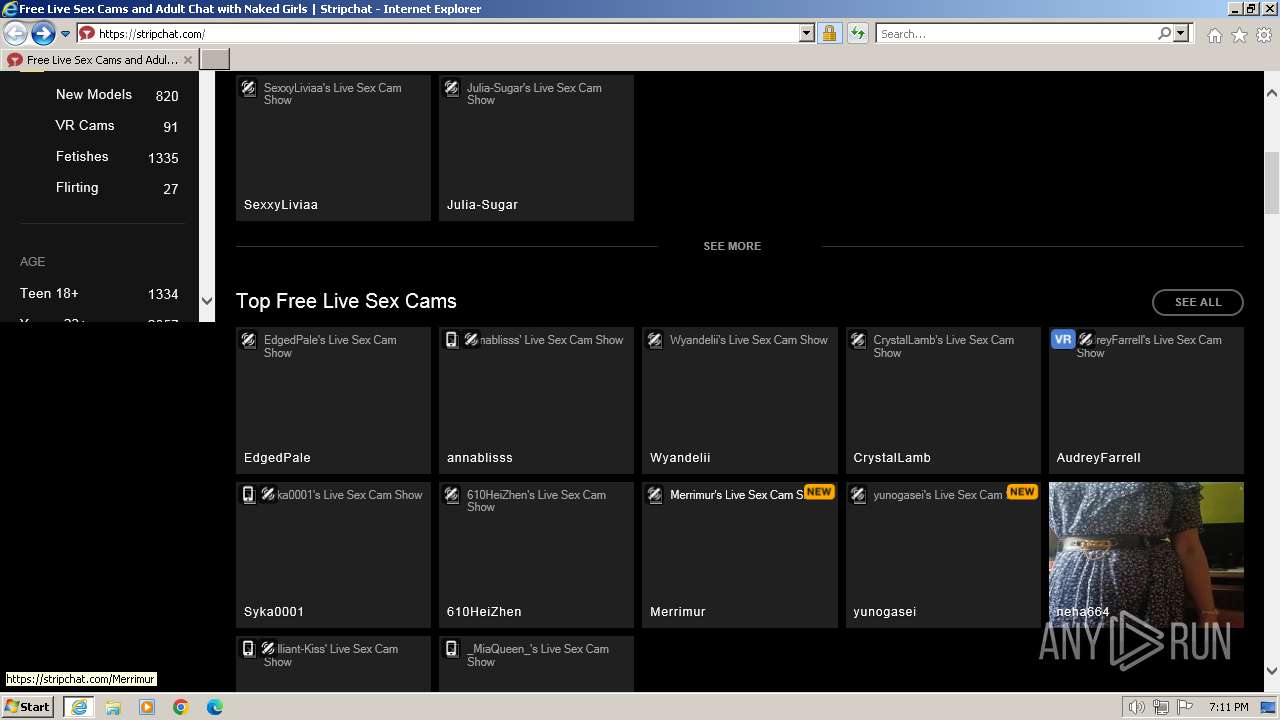Open the recent pages dropdown beside Forward
The width and height of the screenshot is (1280, 720).
(66, 34)
